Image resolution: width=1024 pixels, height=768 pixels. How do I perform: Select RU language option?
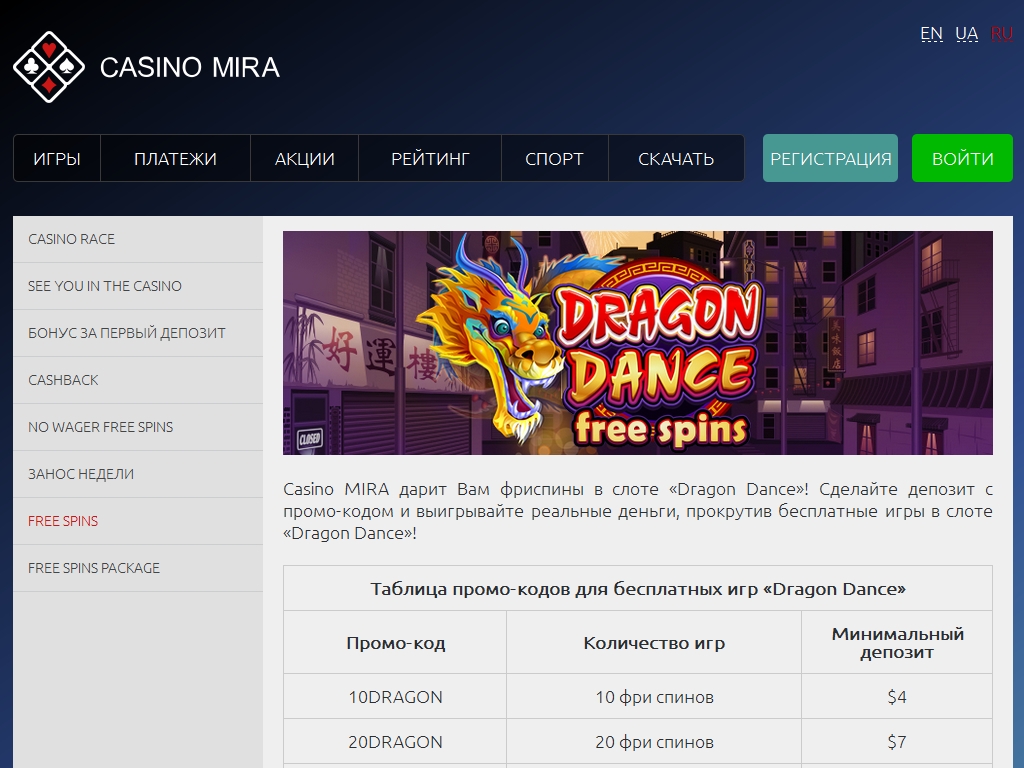click(1001, 34)
